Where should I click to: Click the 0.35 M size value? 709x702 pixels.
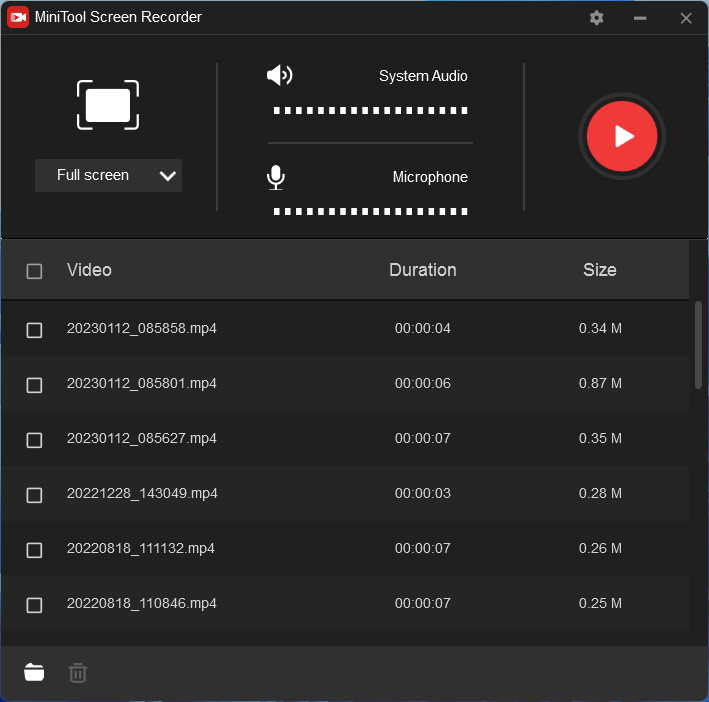click(600, 438)
